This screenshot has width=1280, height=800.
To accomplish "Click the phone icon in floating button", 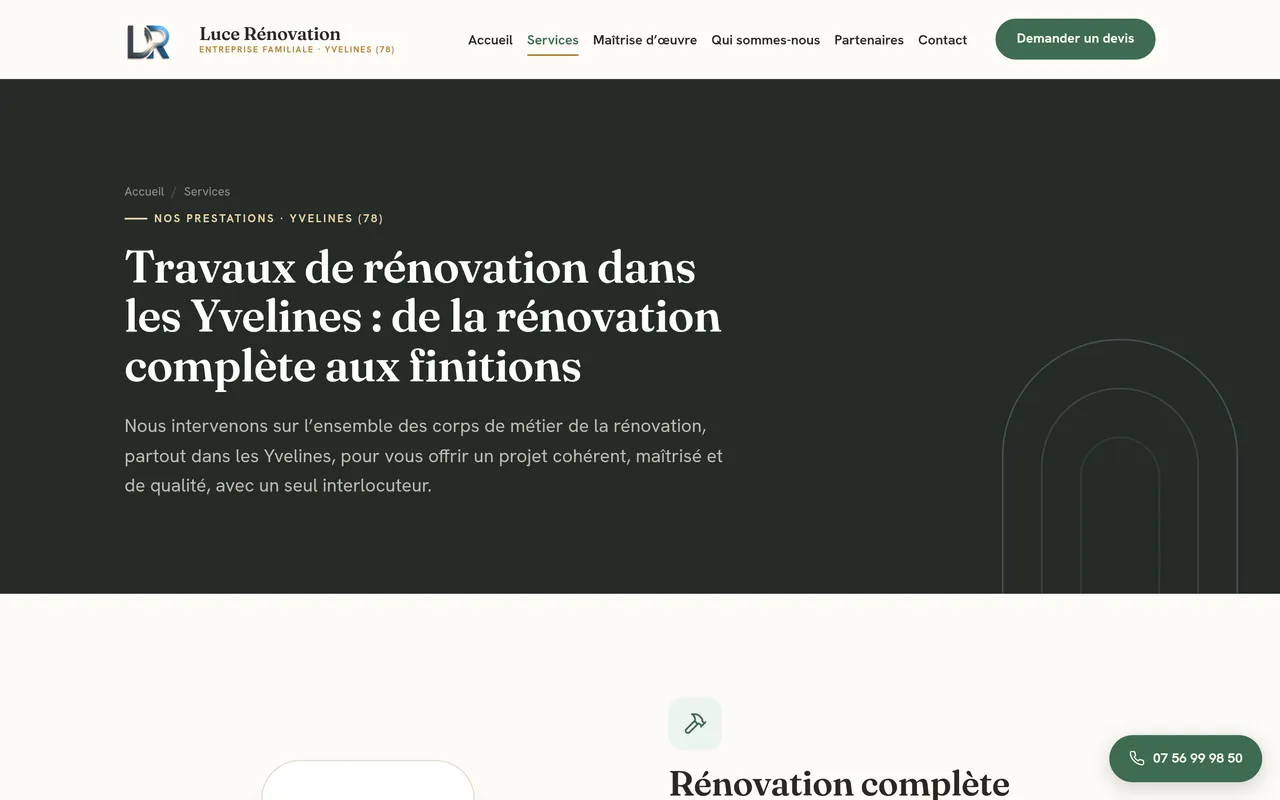I will tap(1136, 758).
